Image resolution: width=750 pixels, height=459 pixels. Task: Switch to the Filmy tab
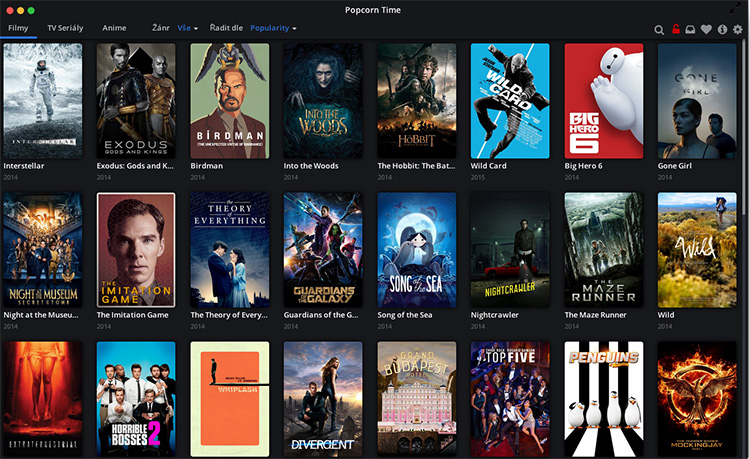[18, 28]
